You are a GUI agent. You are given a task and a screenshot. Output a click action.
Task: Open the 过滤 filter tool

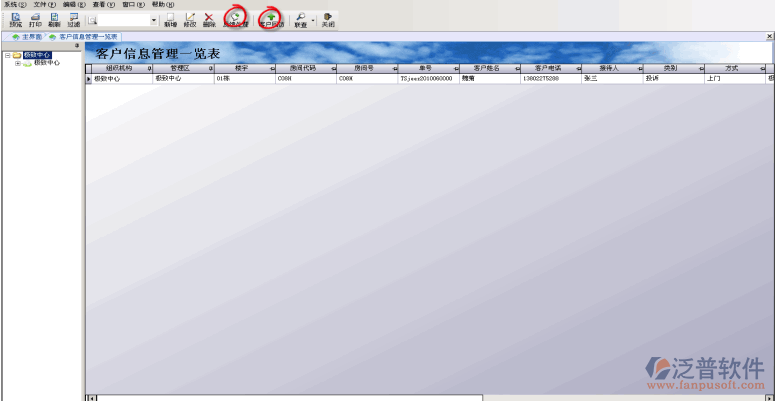74,20
